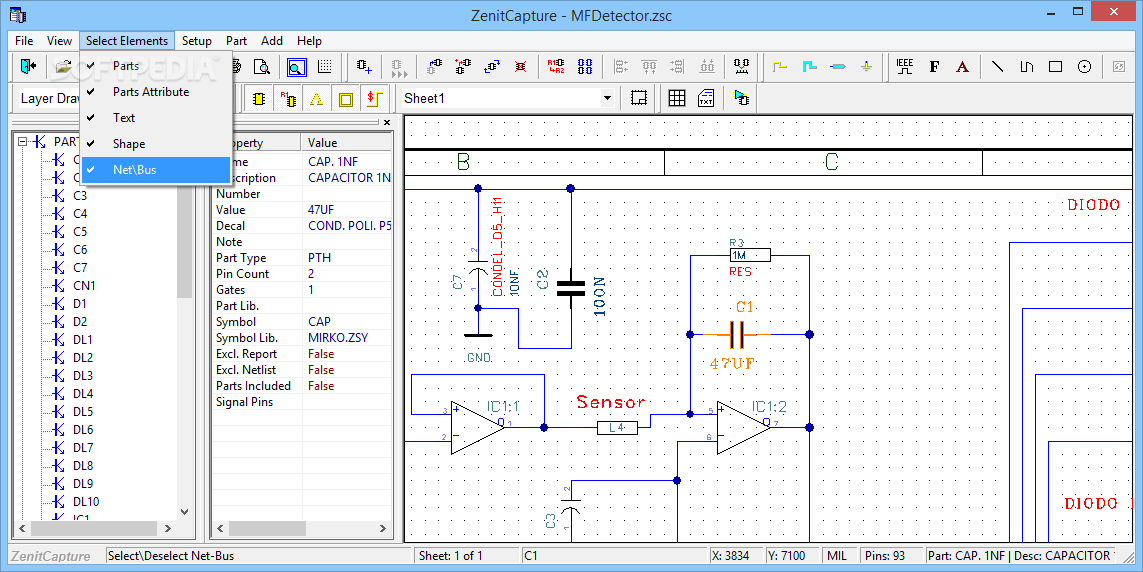Select the rectangle drawing tool

tap(1056, 67)
